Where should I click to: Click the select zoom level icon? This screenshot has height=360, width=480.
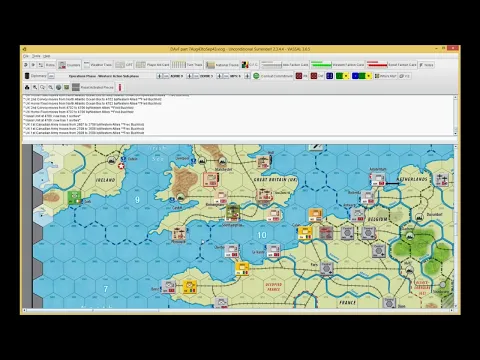point(43,87)
